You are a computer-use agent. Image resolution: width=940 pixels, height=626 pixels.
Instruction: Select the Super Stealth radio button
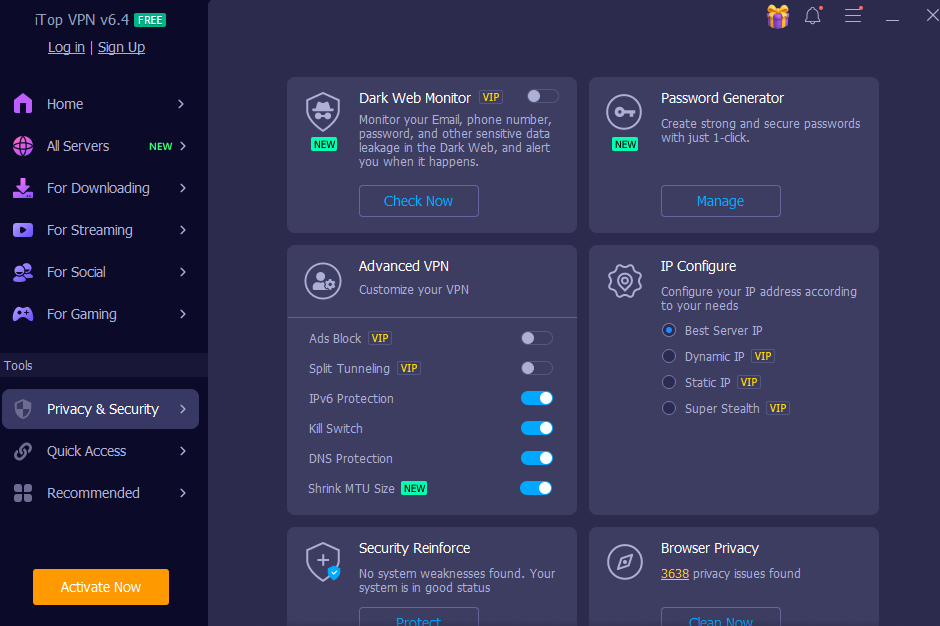click(x=669, y=408)
